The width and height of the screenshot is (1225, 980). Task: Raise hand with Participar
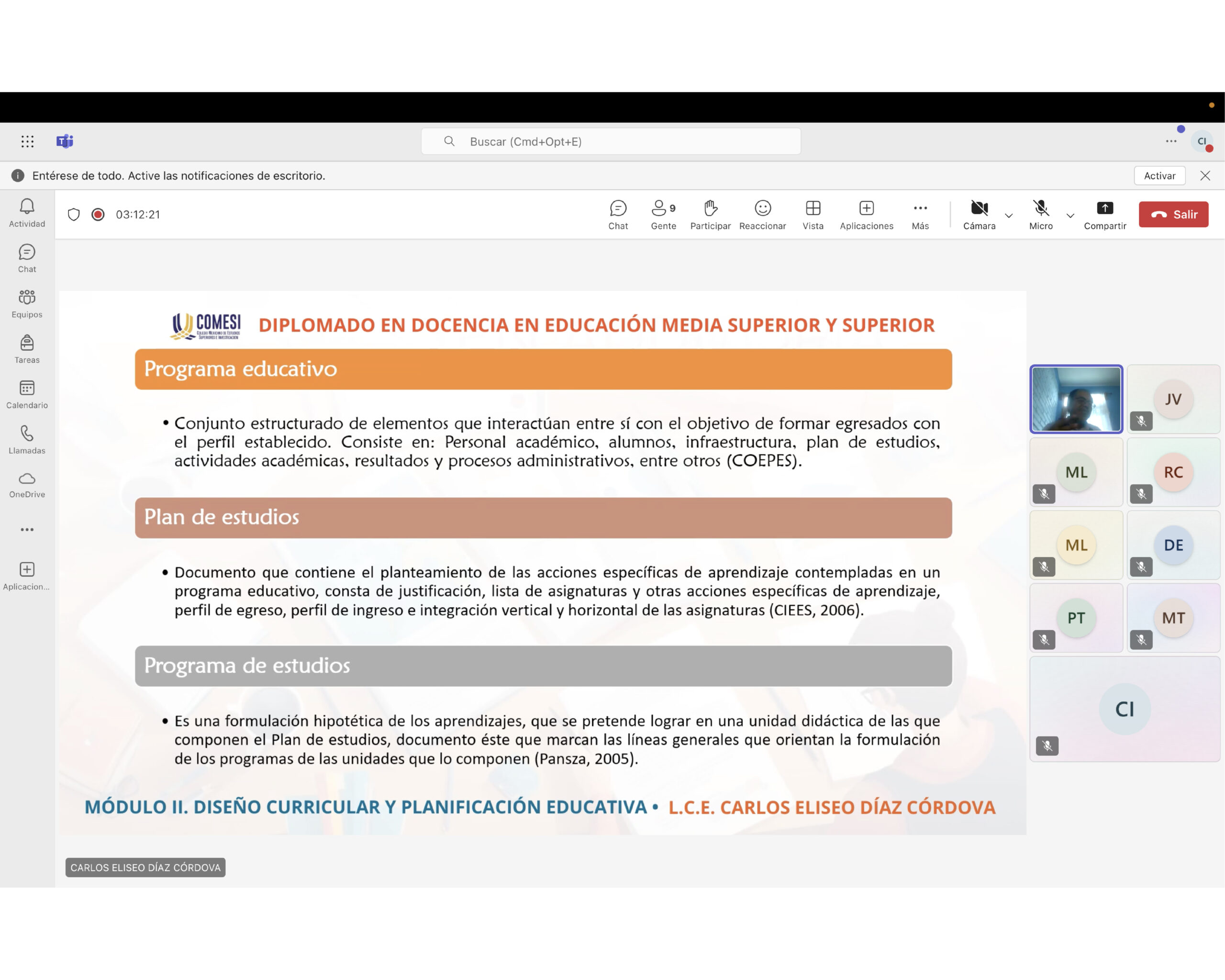pyautogui.click(x=710, y=215)
